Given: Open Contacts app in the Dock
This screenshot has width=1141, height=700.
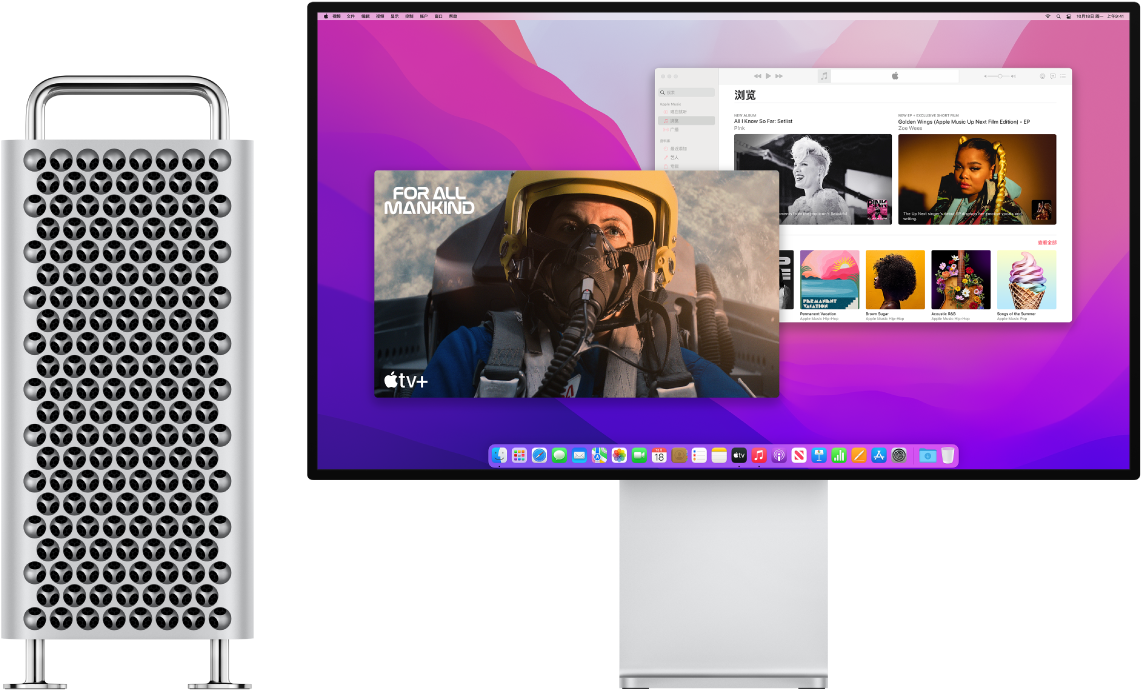Looking at the screenshot, I should 680,456.
